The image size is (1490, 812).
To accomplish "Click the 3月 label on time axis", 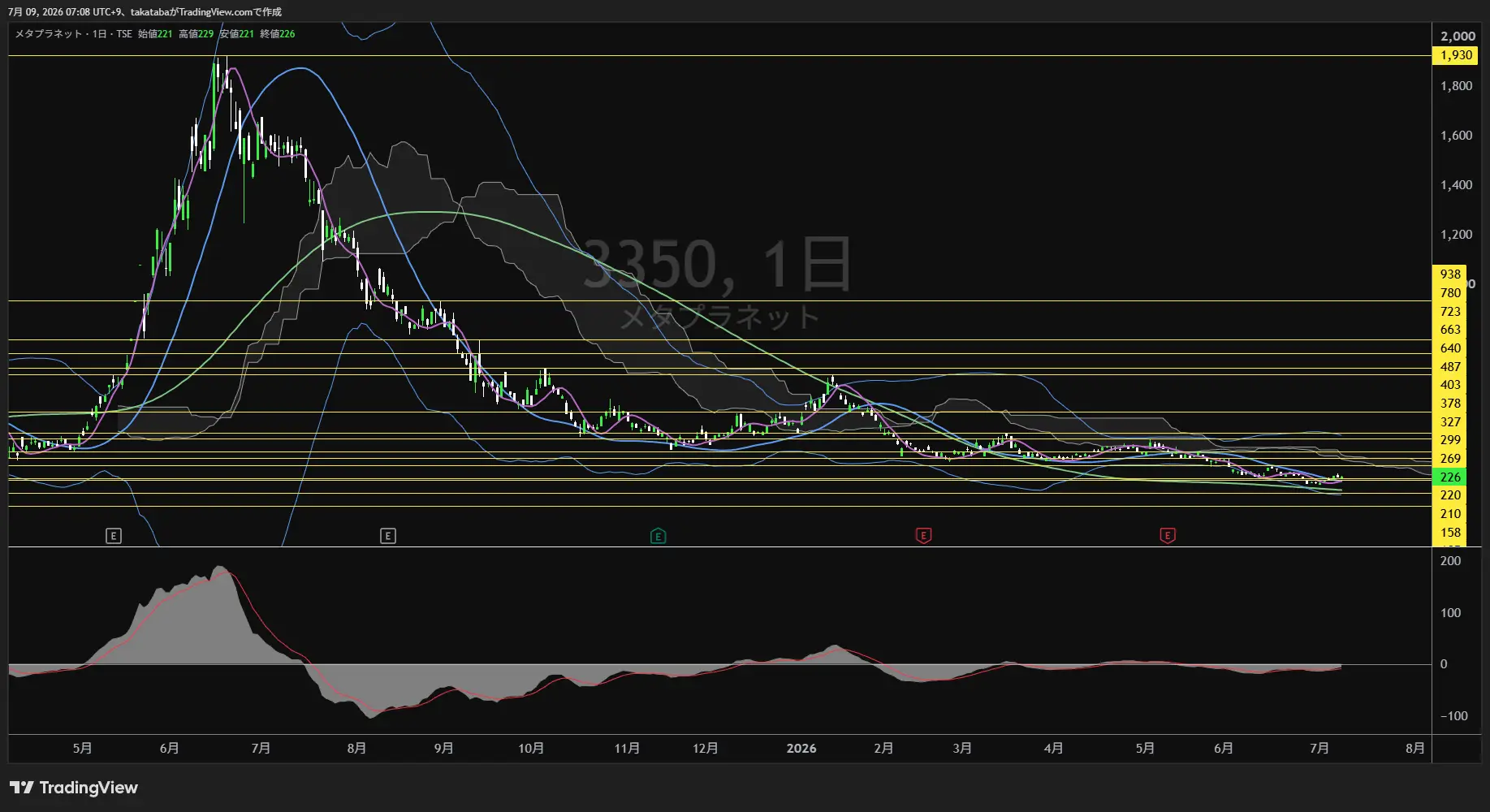I will [x=962, y=749].
